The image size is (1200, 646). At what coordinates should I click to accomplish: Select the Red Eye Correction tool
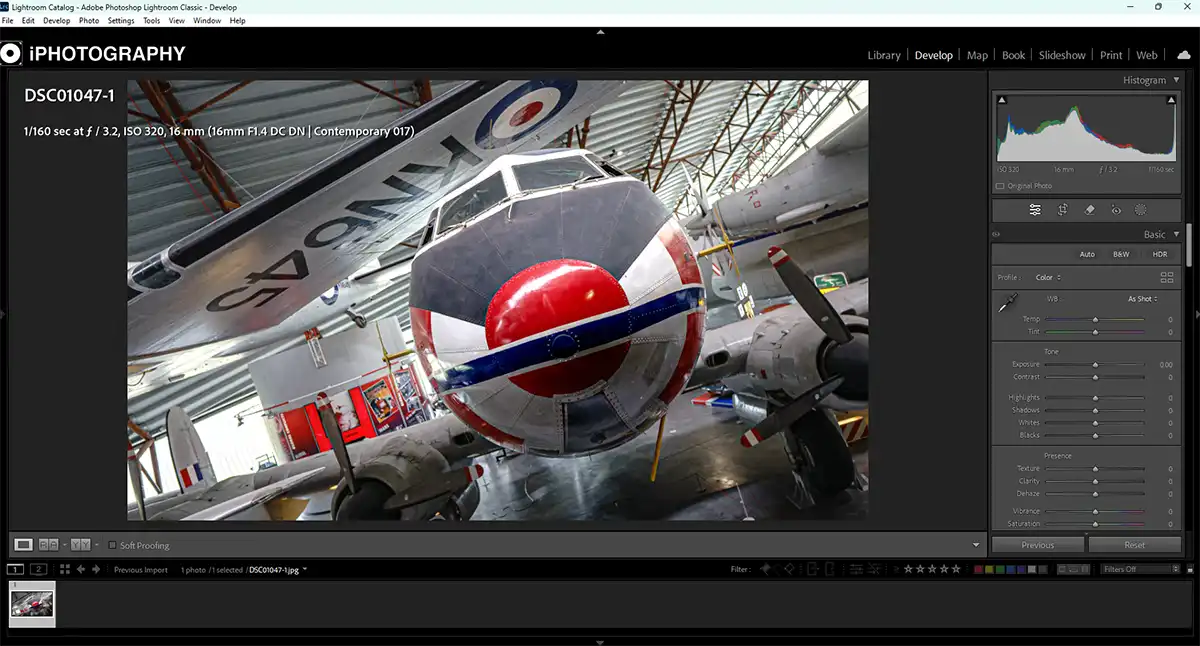[1115, 210]
